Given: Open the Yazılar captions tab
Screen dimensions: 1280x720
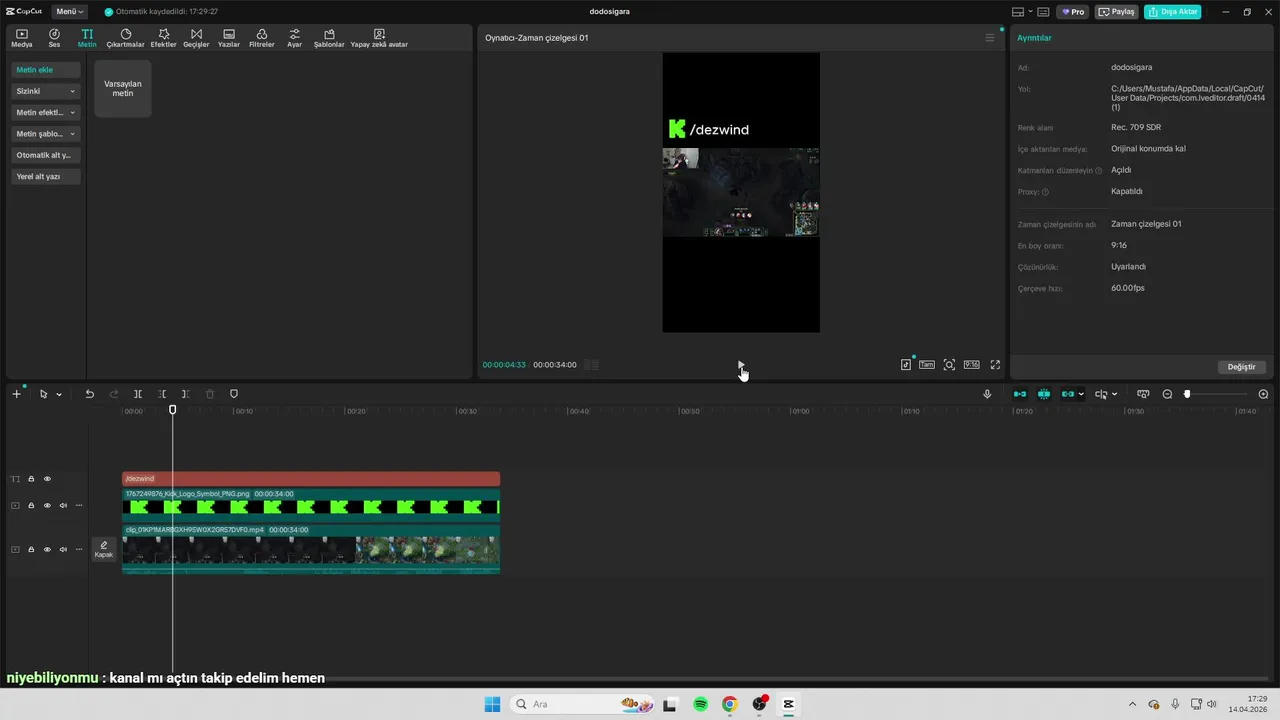Looking at the screenshot, I should [x=229, y=38].
